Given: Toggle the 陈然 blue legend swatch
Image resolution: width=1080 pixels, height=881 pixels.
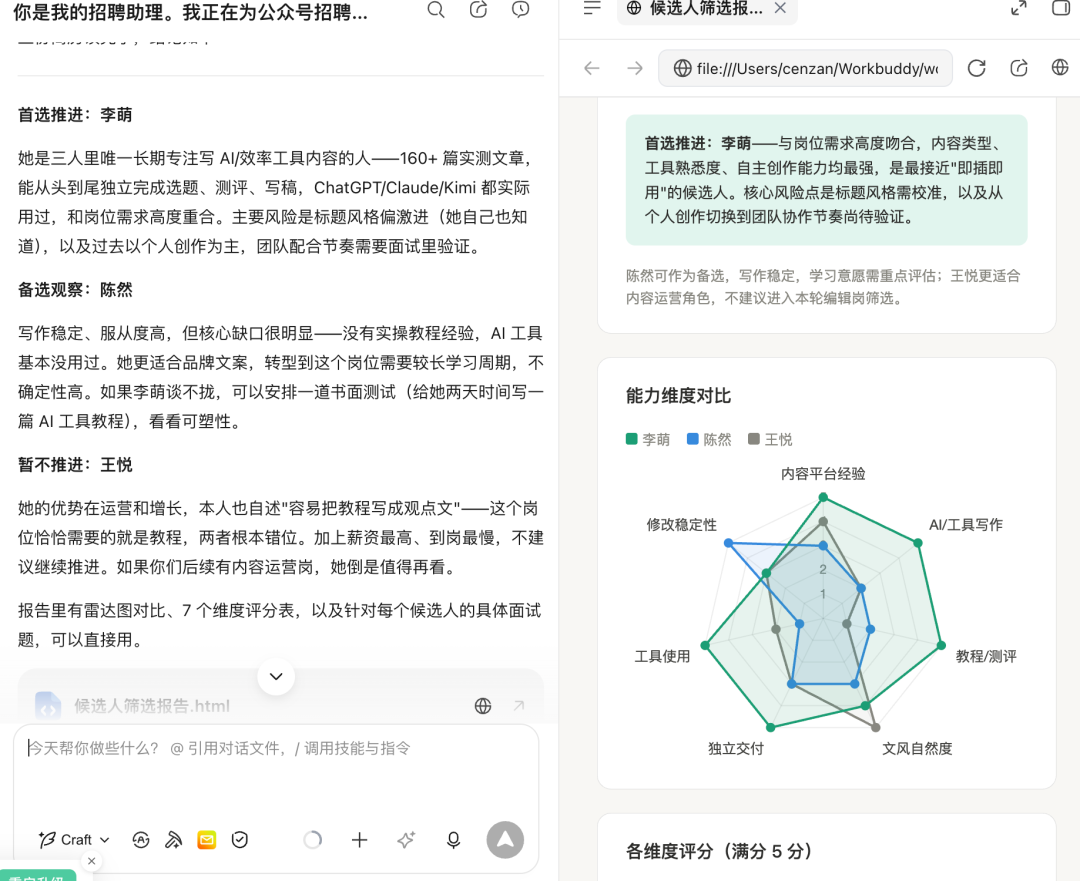Looking at the screenshot, I should tap(693, 439).
